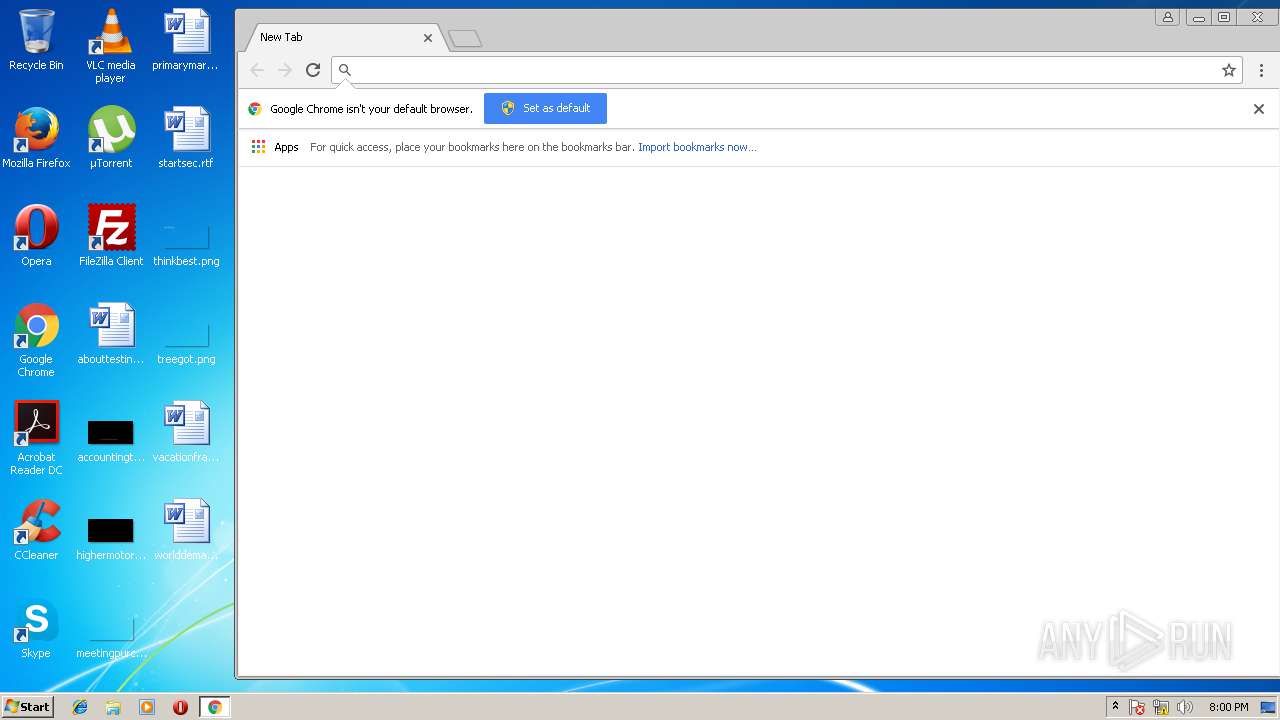This screenshot has height=720, width=1280.
Task: Launch the µTorrent desktop shortcut
Action: 110,138
